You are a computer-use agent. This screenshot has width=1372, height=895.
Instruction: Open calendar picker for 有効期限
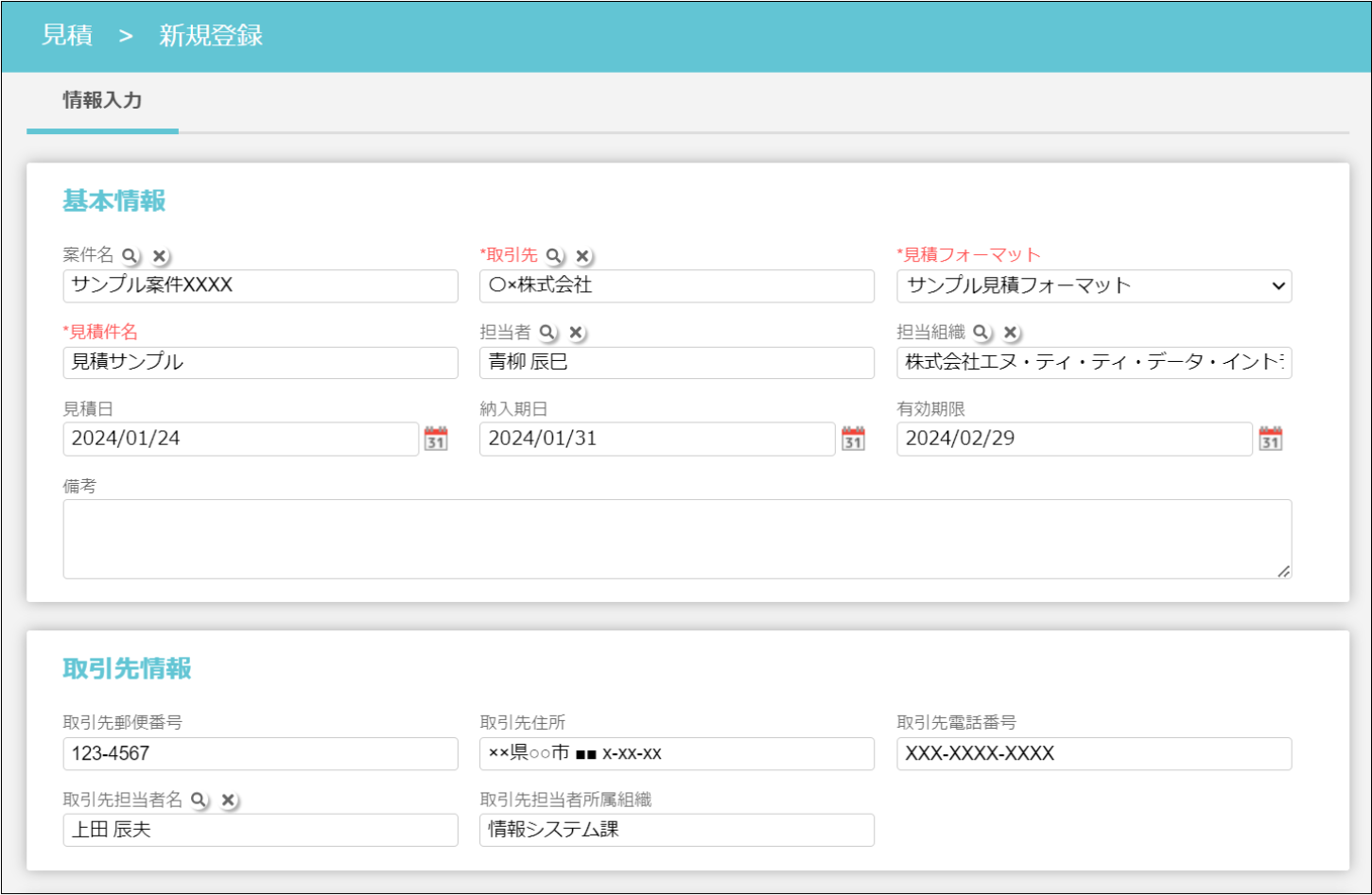pyautogui.click(x=1270, y=439)
